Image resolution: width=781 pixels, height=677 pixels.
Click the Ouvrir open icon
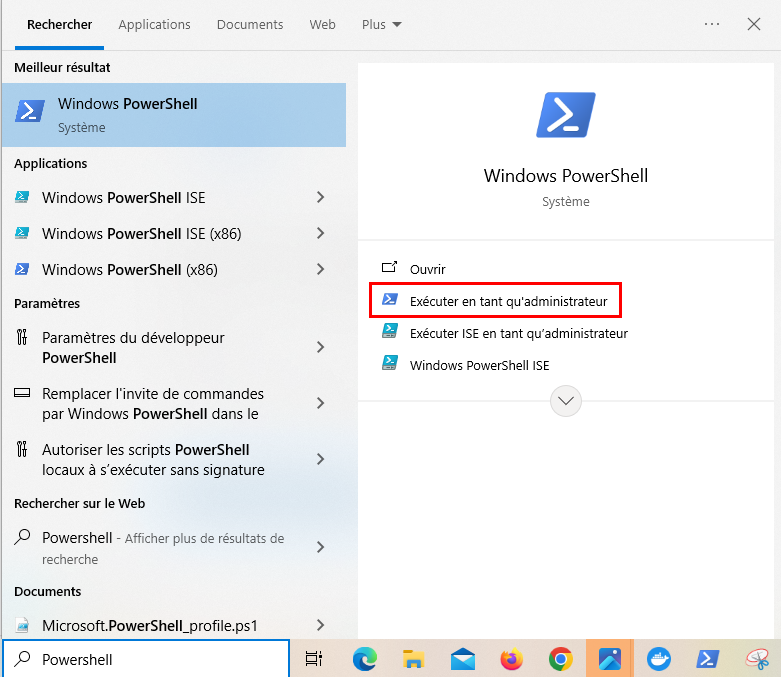point(390,268)
